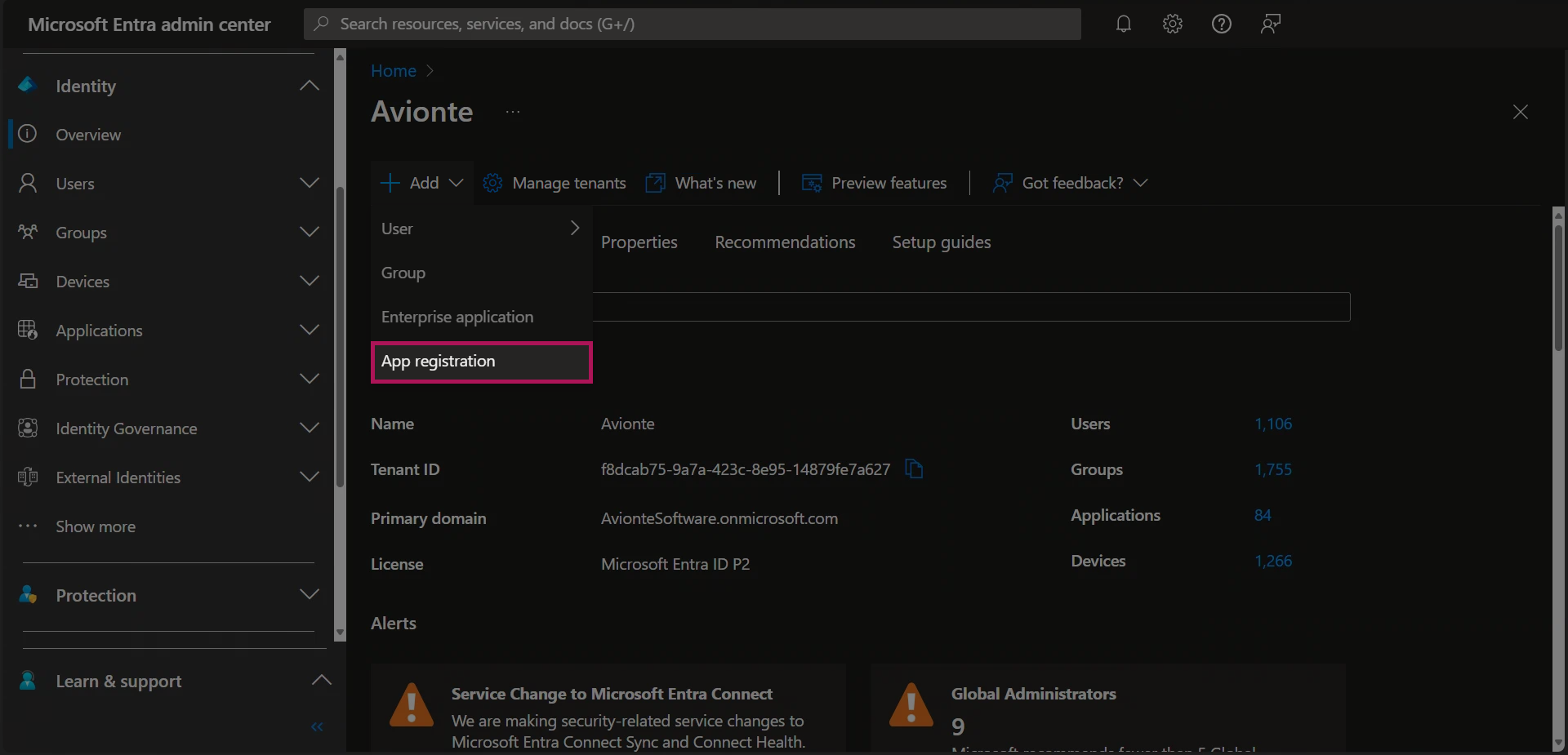Click the Home breadcrumb link

pos(394,71)
